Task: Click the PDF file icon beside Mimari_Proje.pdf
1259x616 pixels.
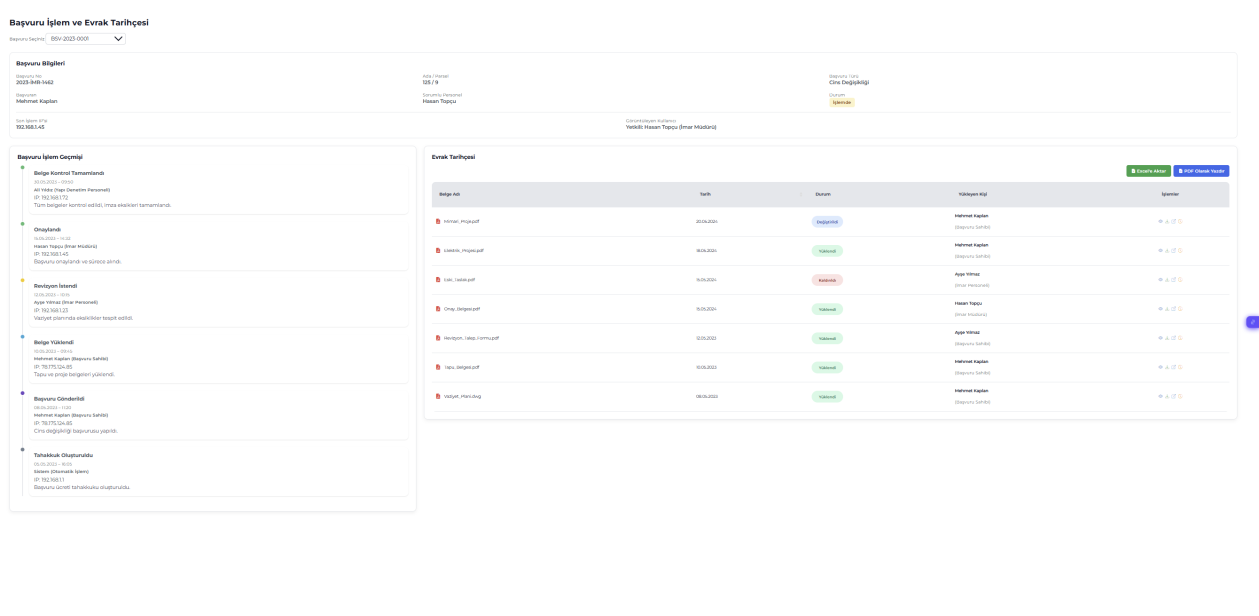Action: pos(437,222)
